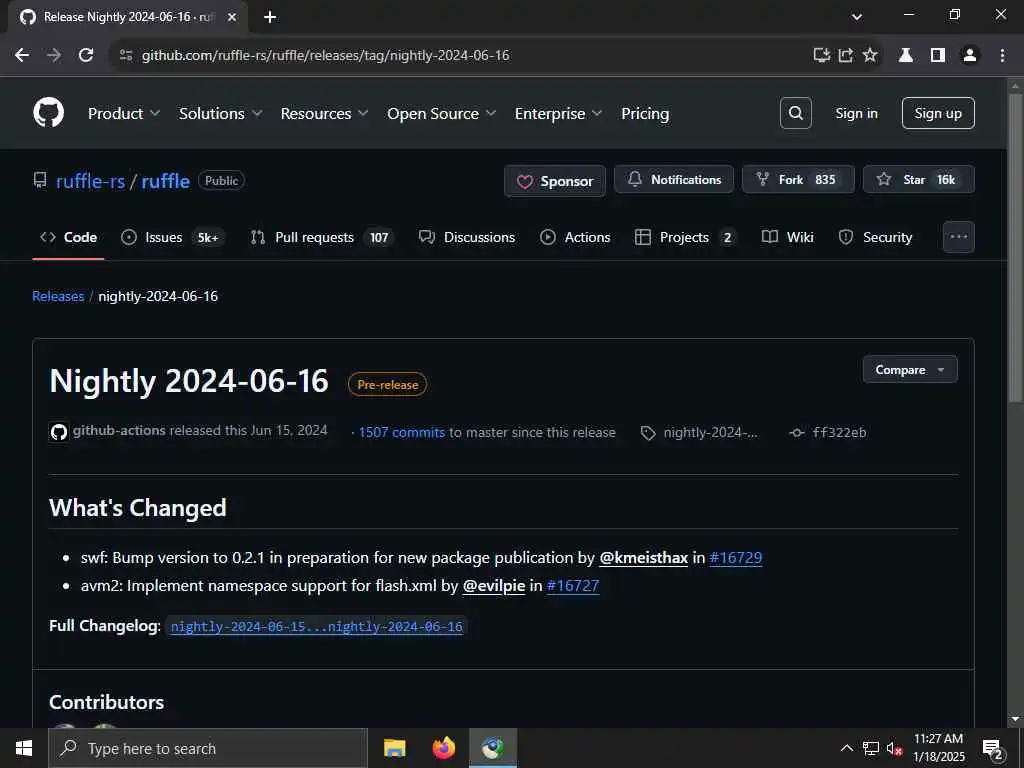Open the 1507 commits link
The image size is (1024, 768).
tap(402, 432)
